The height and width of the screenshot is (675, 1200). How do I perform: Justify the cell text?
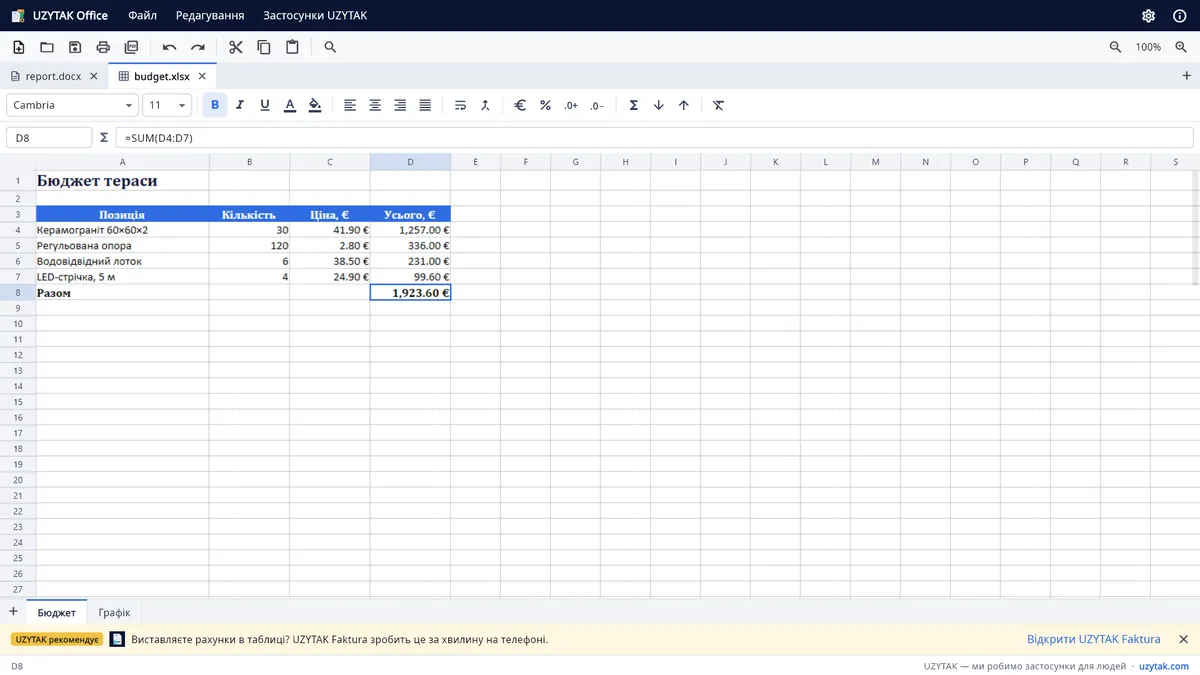pos(425,105)
